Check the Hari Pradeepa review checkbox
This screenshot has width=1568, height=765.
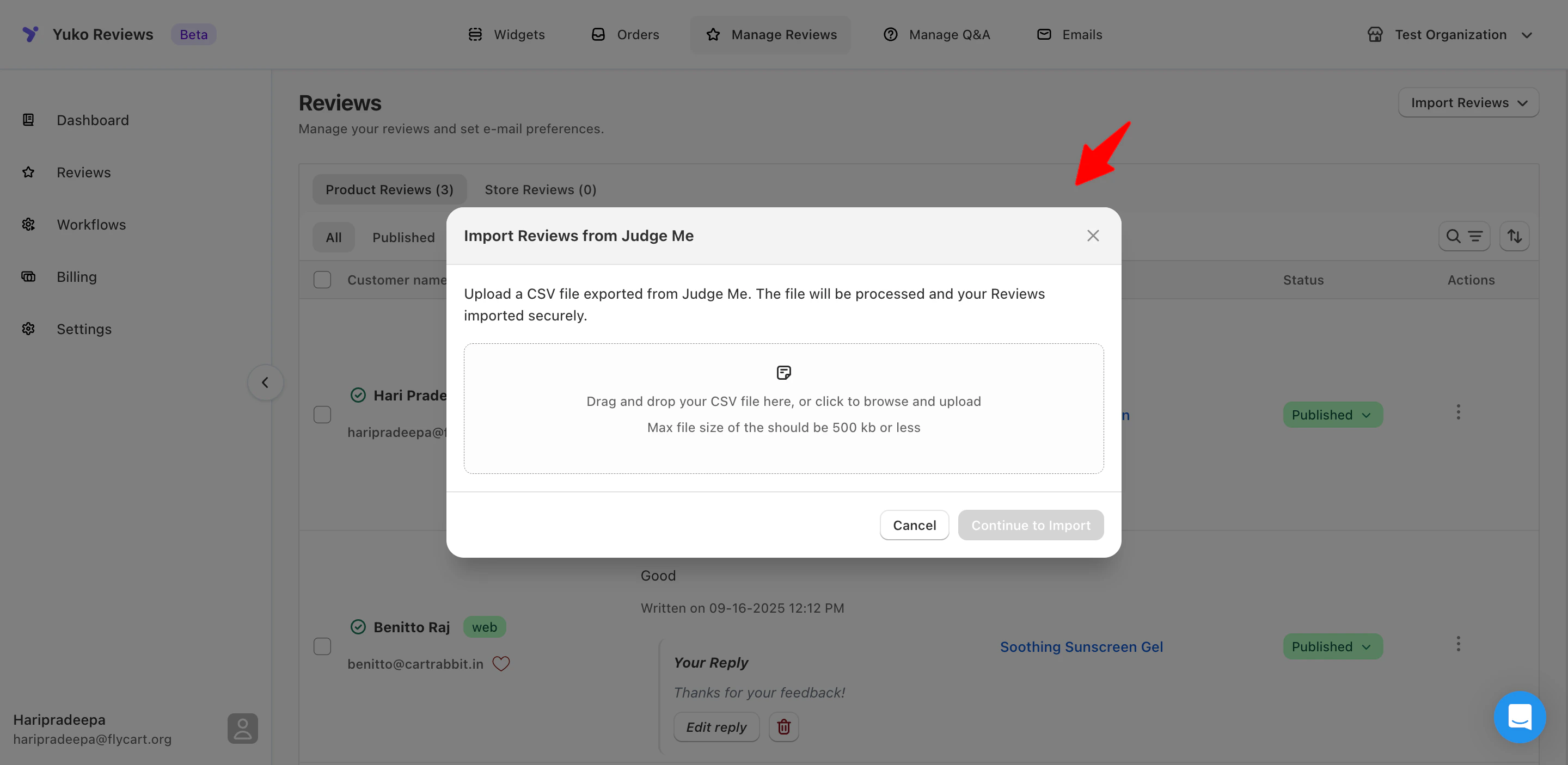point(322,415)
